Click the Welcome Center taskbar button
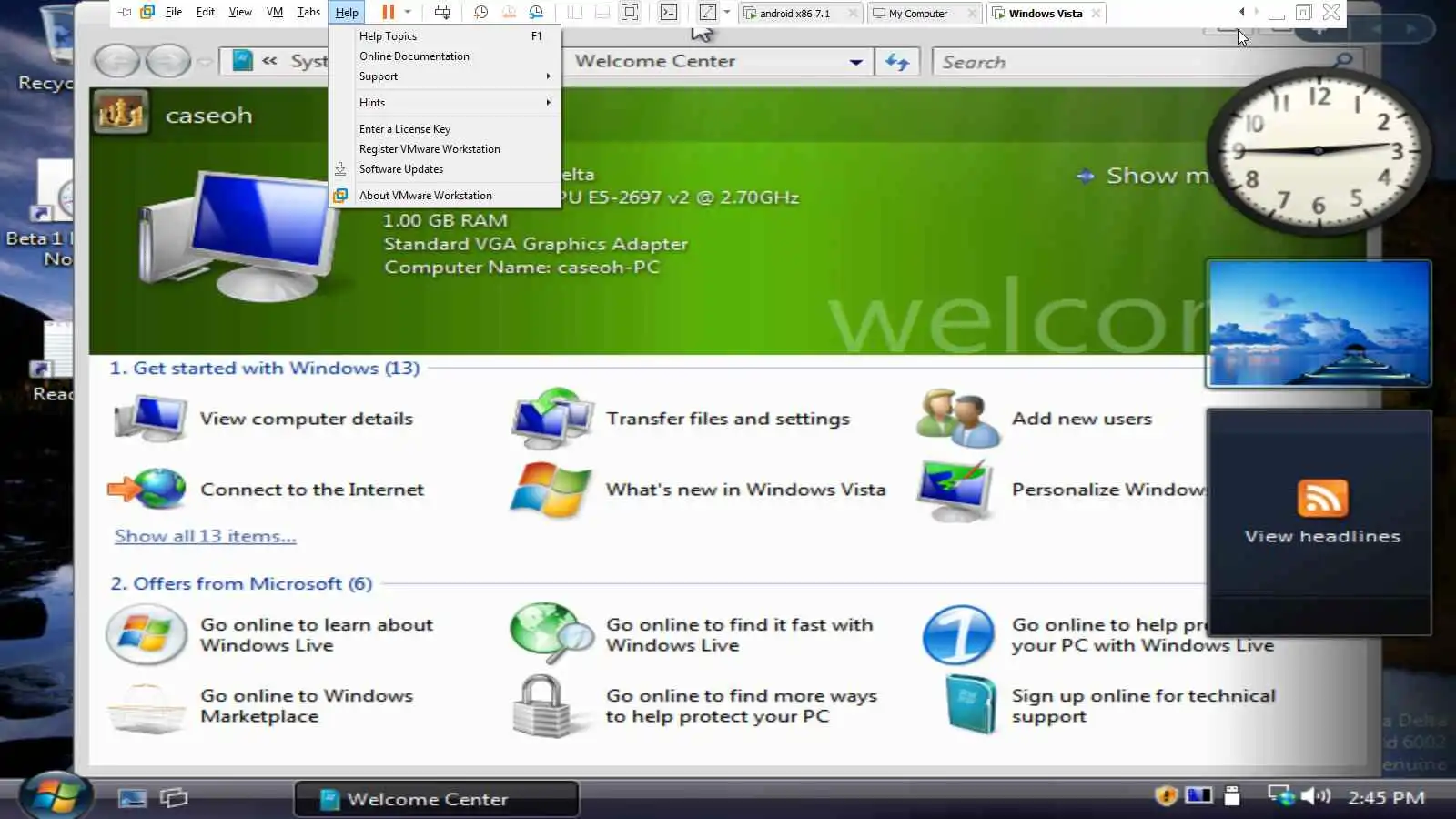This screenshot has width=1456, height=819. click(437, 799)
